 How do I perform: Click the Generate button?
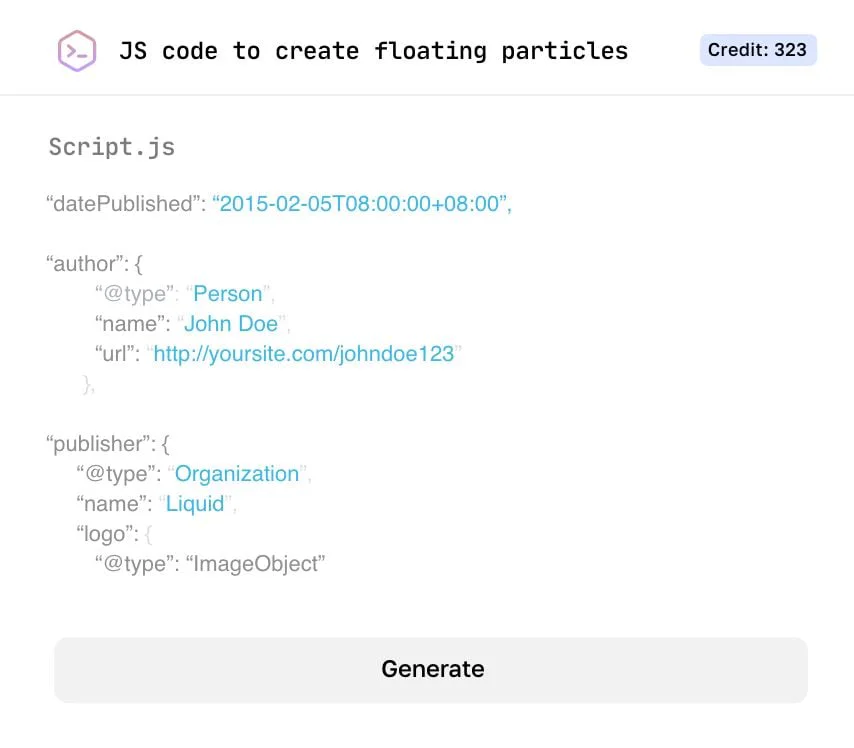pyautogui.click(x=431, y=669)
